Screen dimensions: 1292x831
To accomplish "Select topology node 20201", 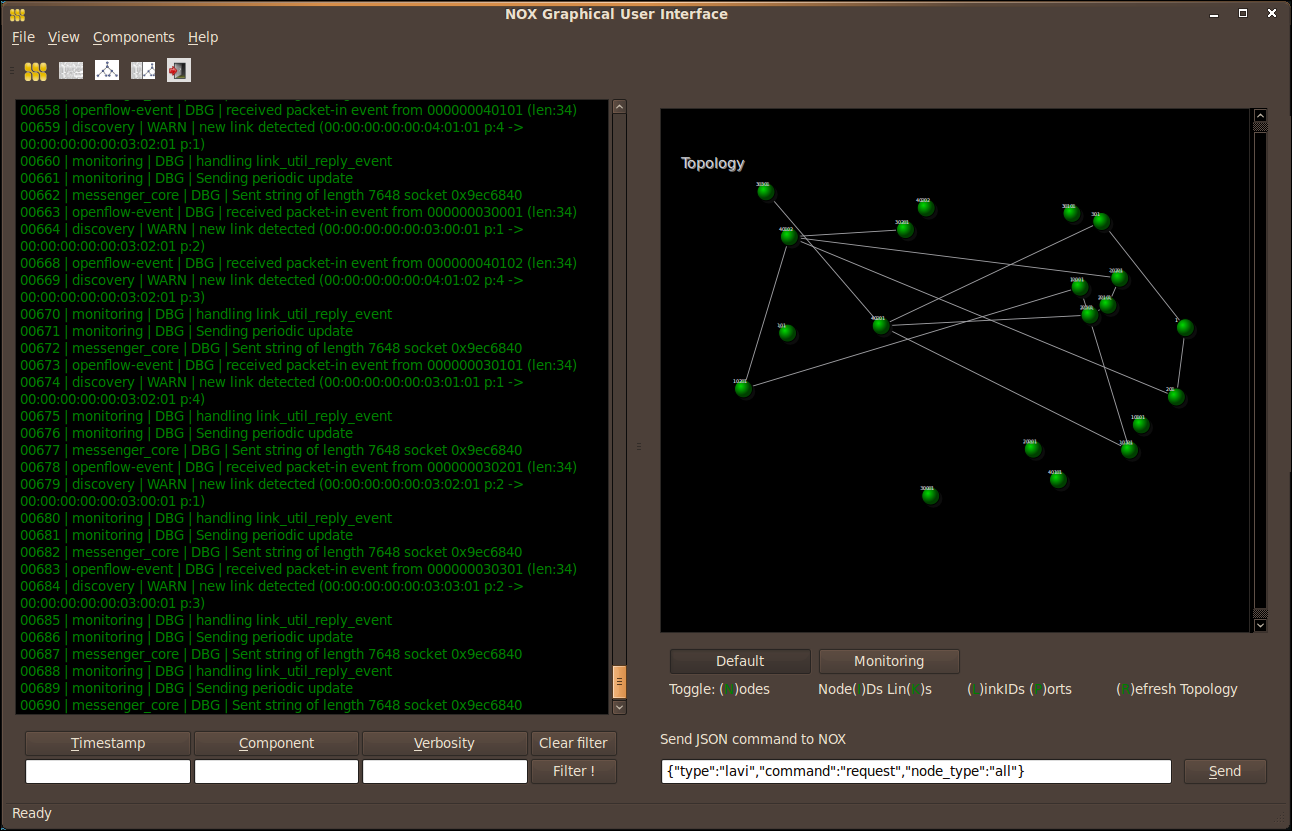I will click(1119, 278).
